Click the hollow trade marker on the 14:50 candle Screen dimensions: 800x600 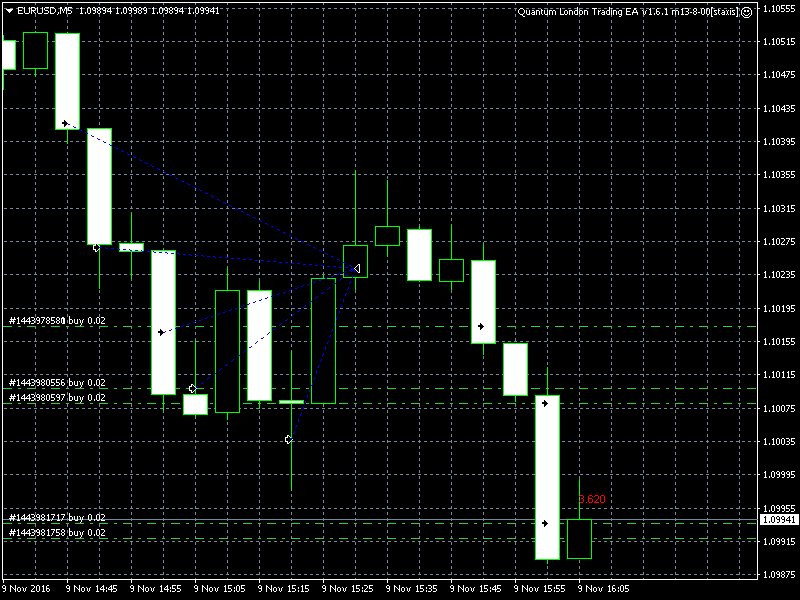[x=96, y=247]
